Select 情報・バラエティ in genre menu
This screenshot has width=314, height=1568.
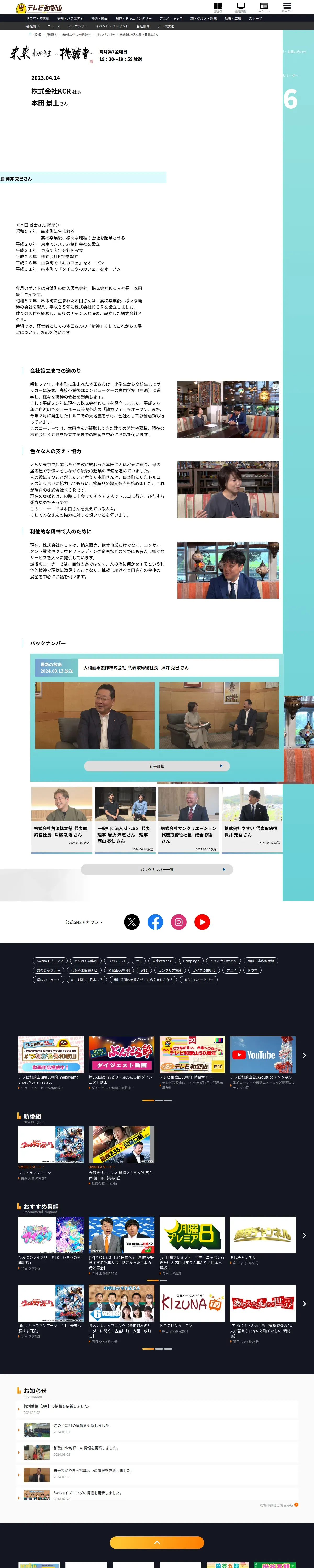pos(70,18)
